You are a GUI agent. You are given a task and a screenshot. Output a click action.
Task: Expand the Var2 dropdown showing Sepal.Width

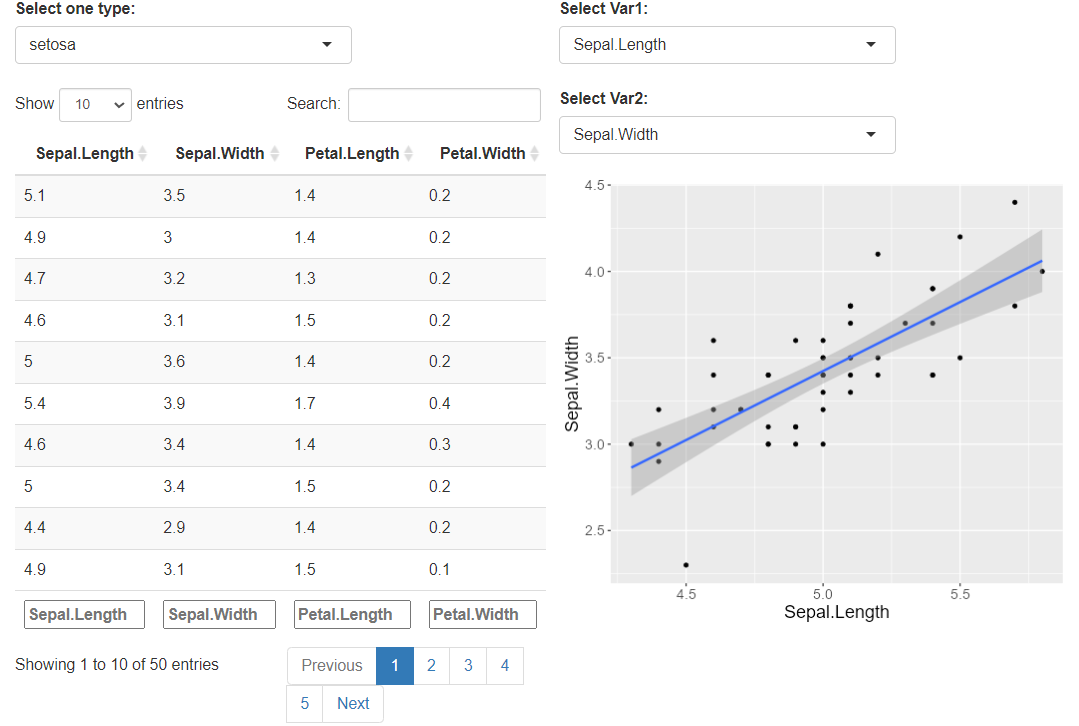pos(727,135)
